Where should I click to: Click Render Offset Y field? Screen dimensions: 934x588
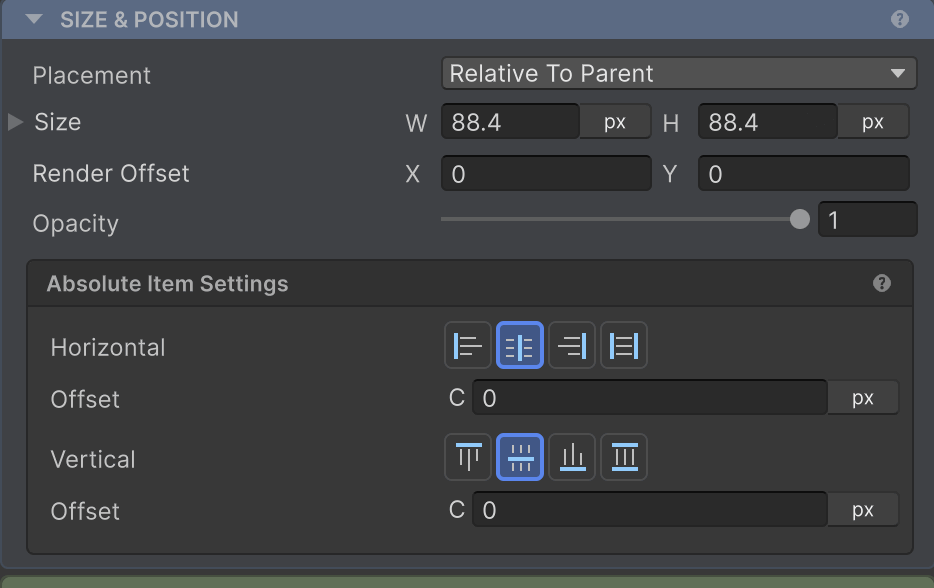pos(804,173)
